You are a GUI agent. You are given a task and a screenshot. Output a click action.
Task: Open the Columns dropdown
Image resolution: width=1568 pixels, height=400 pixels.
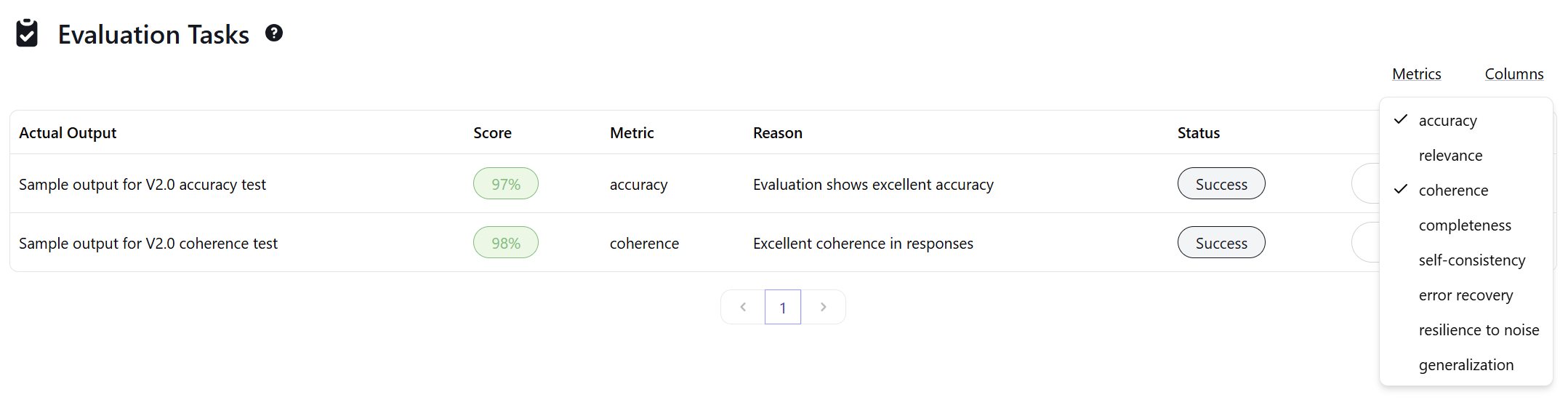[x=1513, y=74]
